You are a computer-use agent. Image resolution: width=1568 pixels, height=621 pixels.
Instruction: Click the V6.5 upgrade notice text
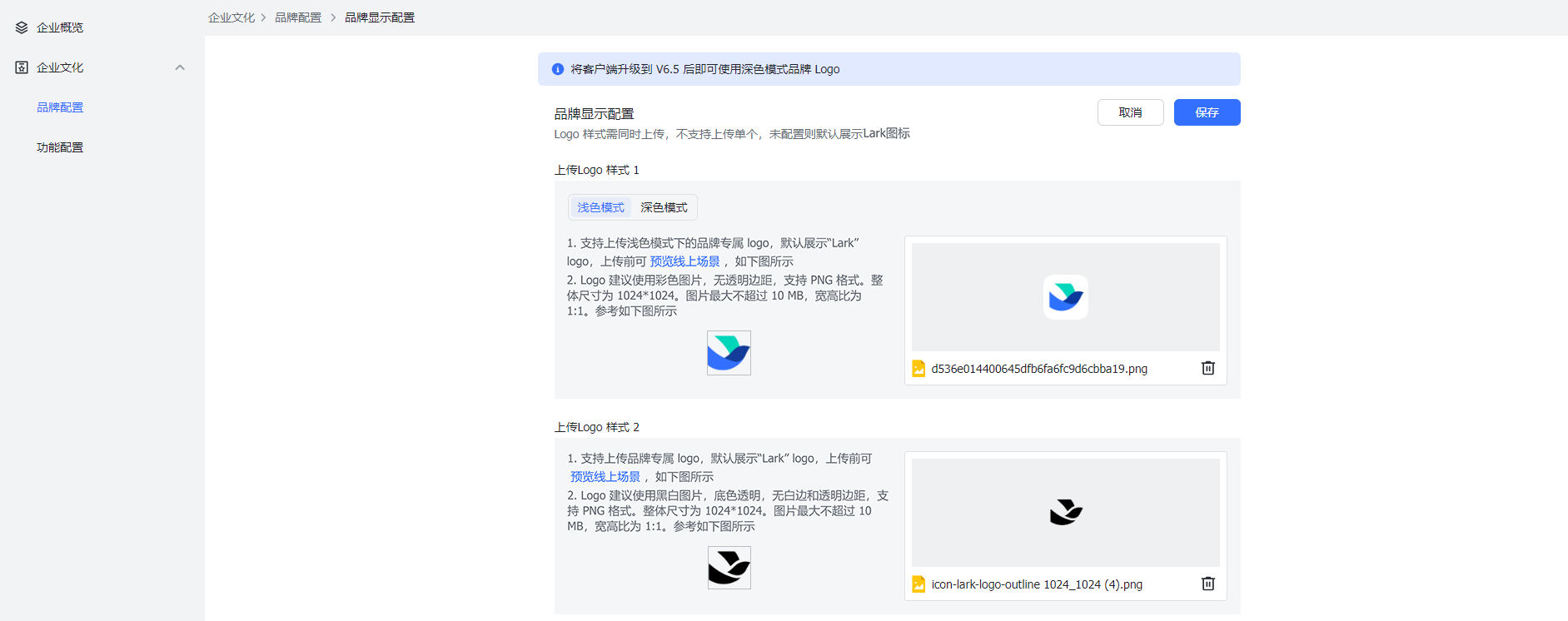pos(704,69)
